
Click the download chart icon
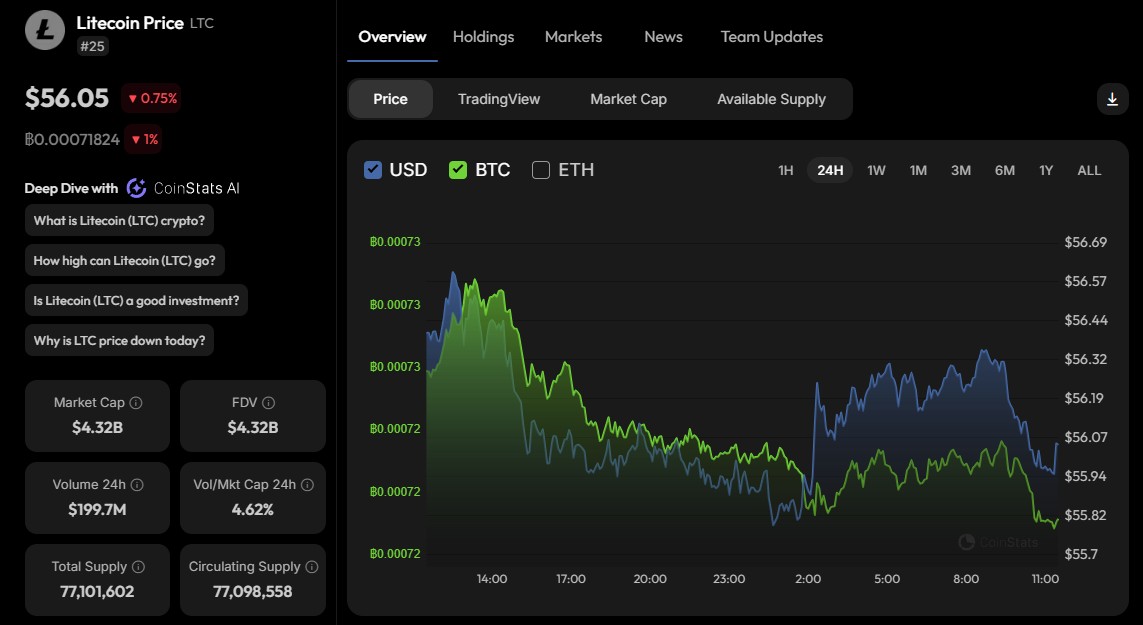click(1112, 99)
